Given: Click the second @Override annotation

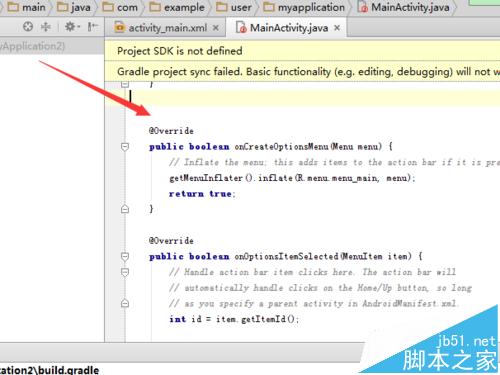Looking at the screenshot, I should point(171,241).
